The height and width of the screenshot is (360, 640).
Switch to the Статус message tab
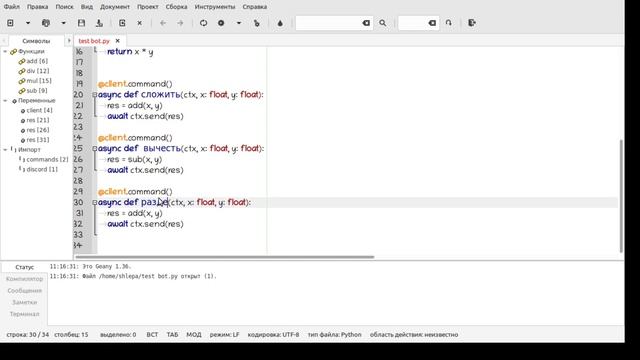[24, 267]
